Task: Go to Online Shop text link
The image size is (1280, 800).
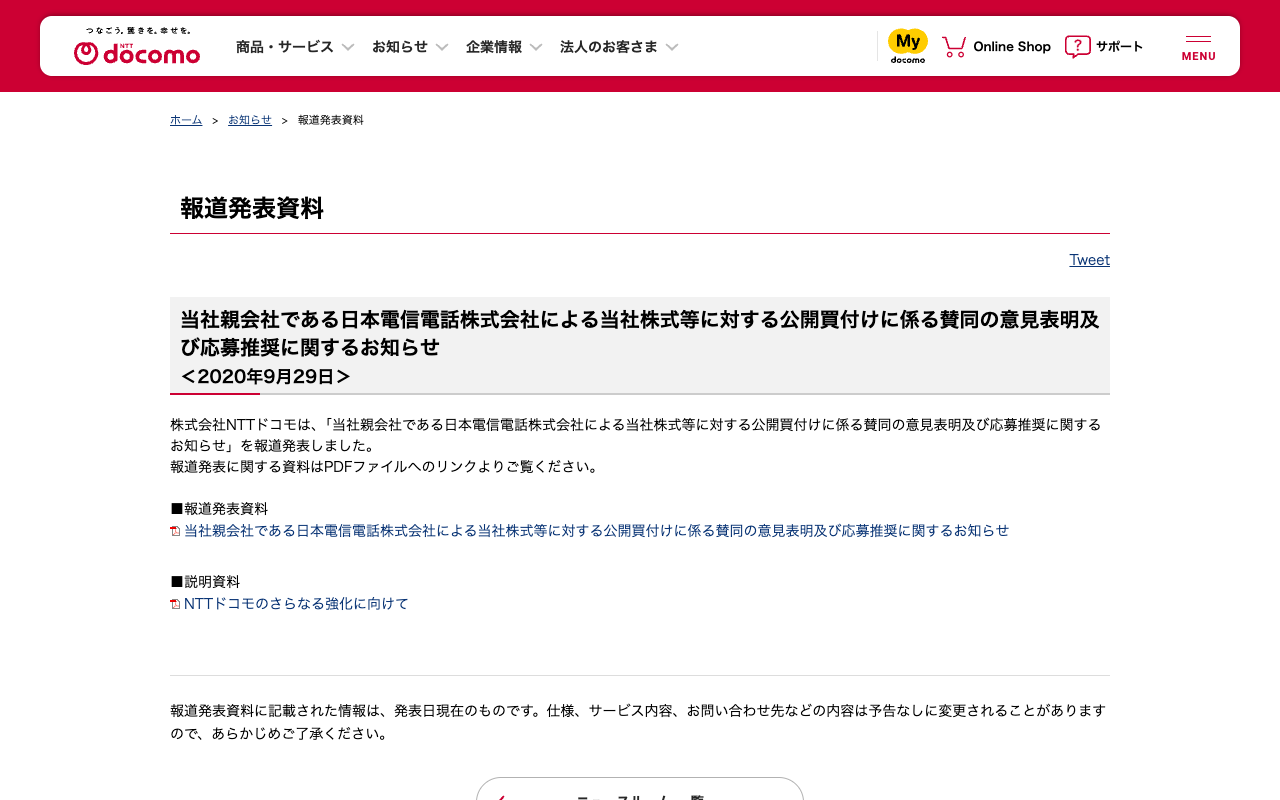Action: coord(1012,46)
